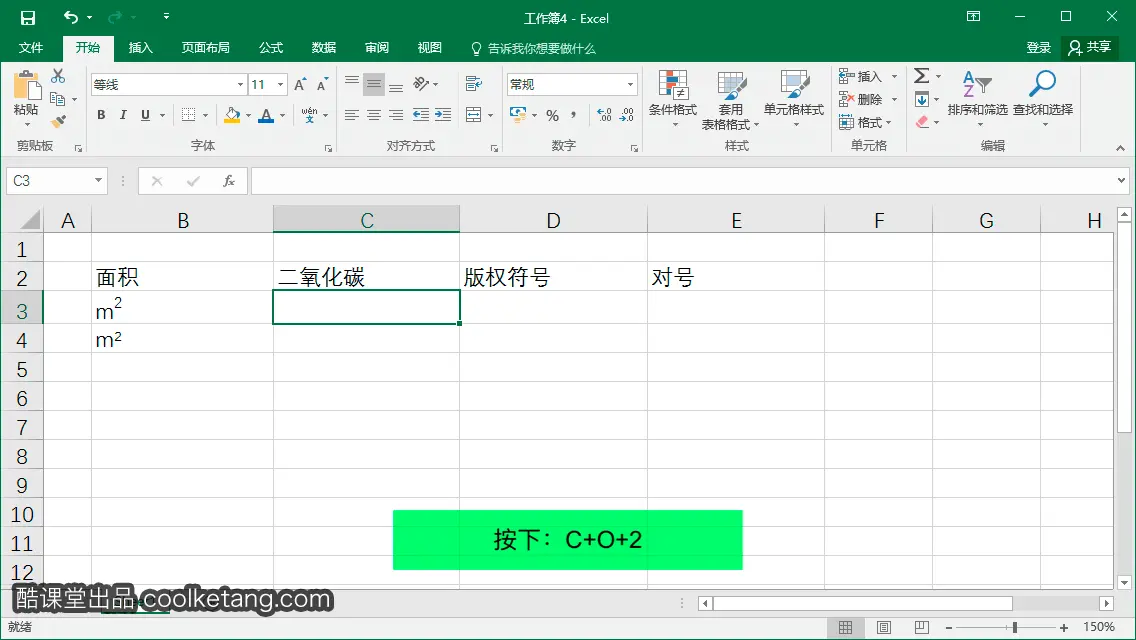Toggle bold formatting
The height and width of the screenshot is (640, 1136).
coord(101,115)
